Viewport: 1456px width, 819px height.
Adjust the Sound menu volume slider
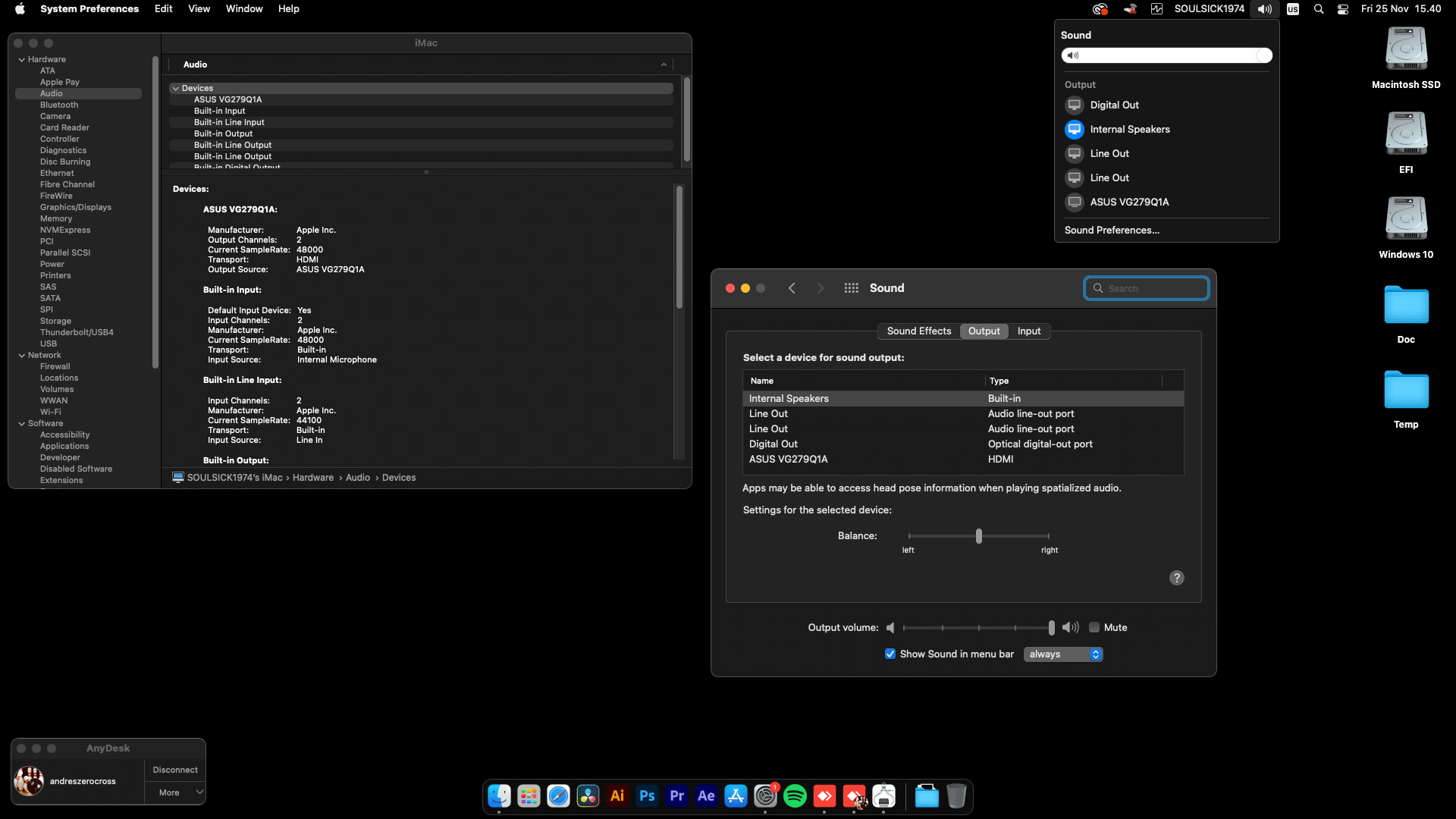click(1166, 55)
